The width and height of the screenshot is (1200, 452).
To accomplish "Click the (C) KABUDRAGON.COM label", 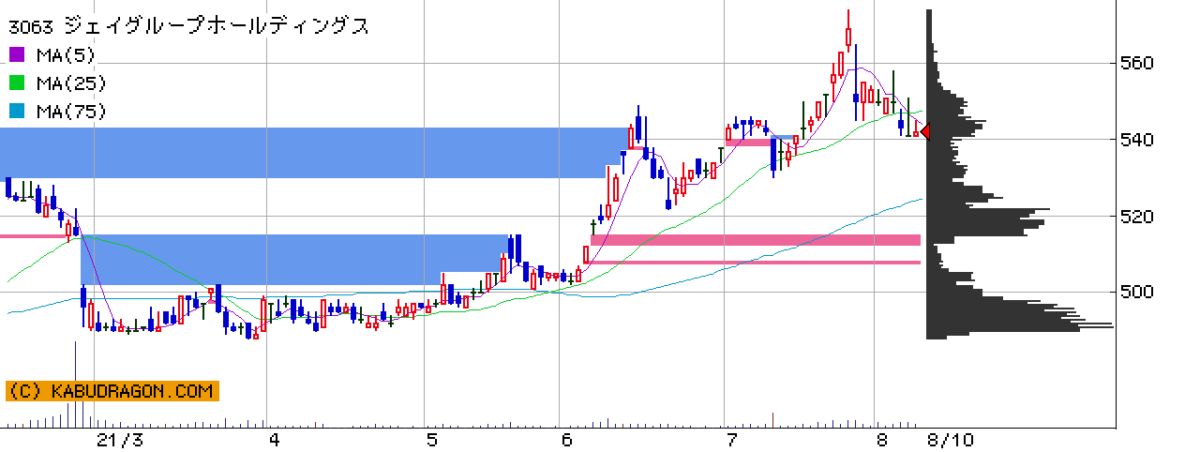I will click(112, 391).
